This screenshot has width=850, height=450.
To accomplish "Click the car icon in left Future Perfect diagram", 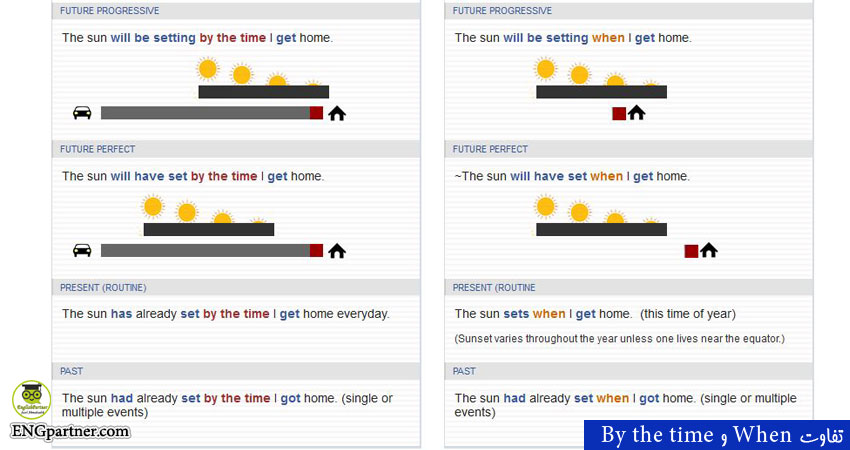I will [82, 250].
